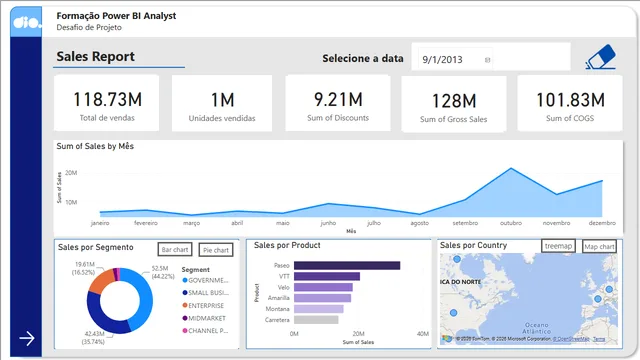Click the eraser clear-filters icon

[x=601, y=57]
